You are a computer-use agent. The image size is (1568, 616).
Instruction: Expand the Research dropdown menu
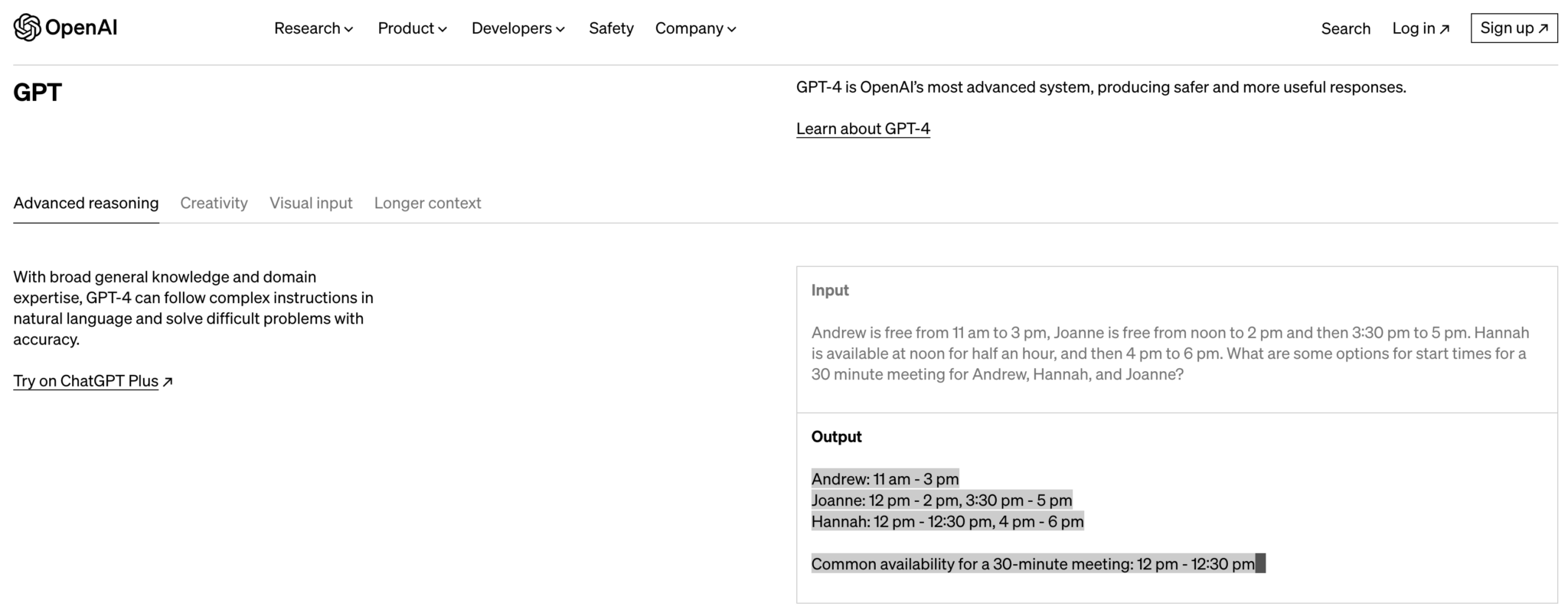coord(314,28)
